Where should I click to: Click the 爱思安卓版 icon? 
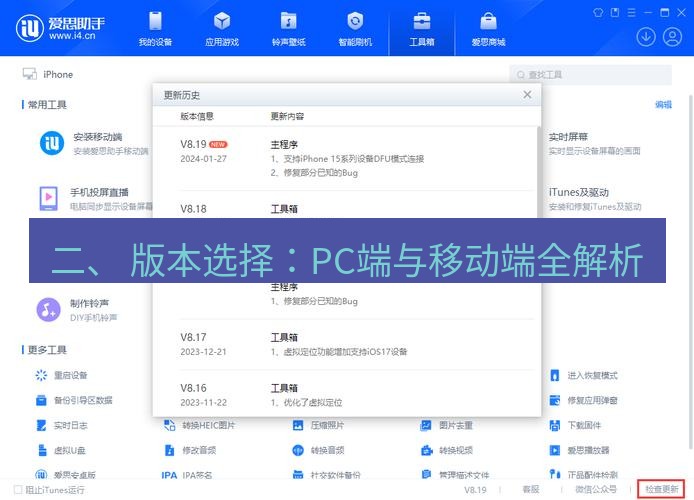[41, 475]
